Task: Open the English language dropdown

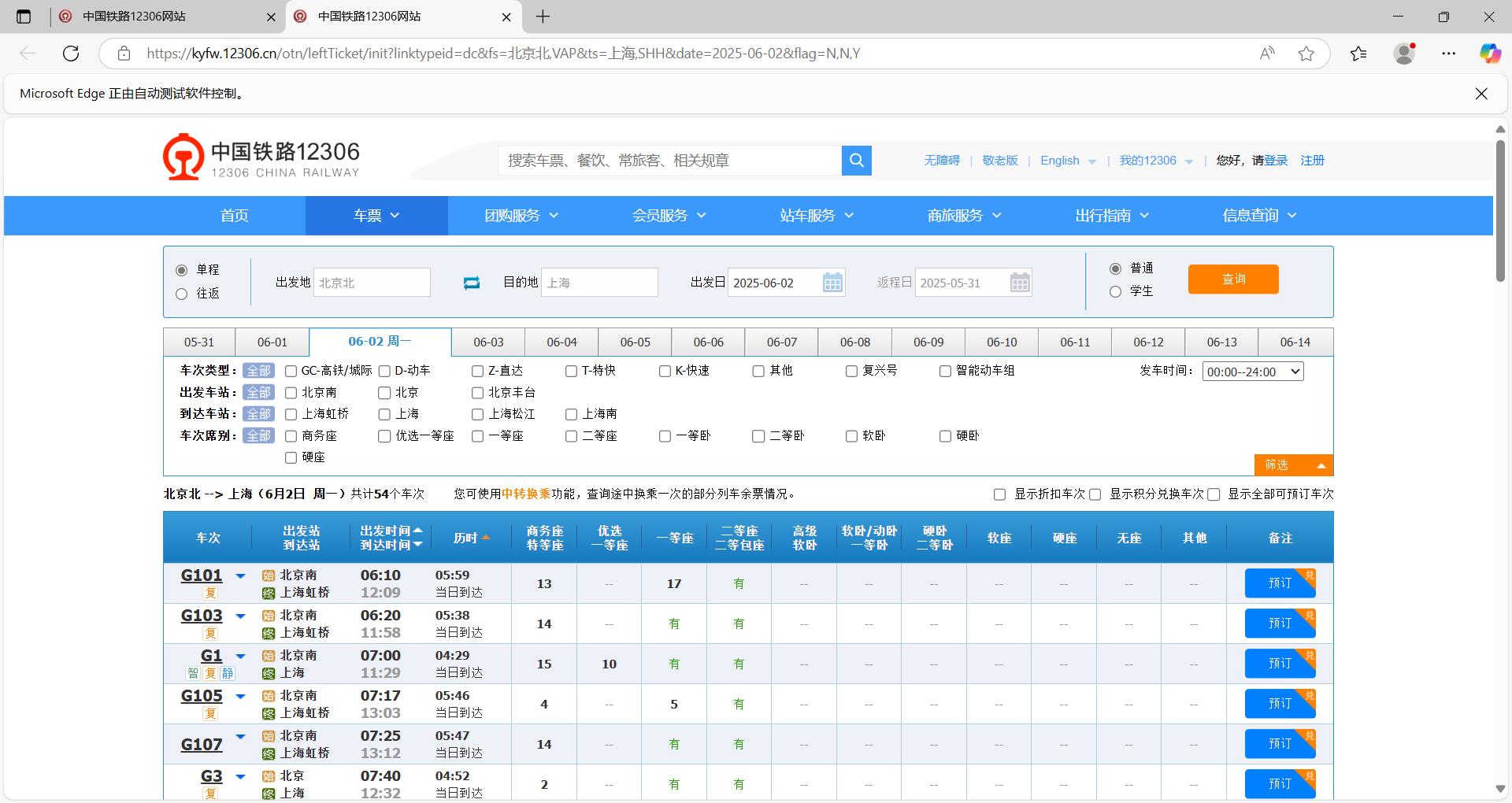Action: tap(1068, 161)
